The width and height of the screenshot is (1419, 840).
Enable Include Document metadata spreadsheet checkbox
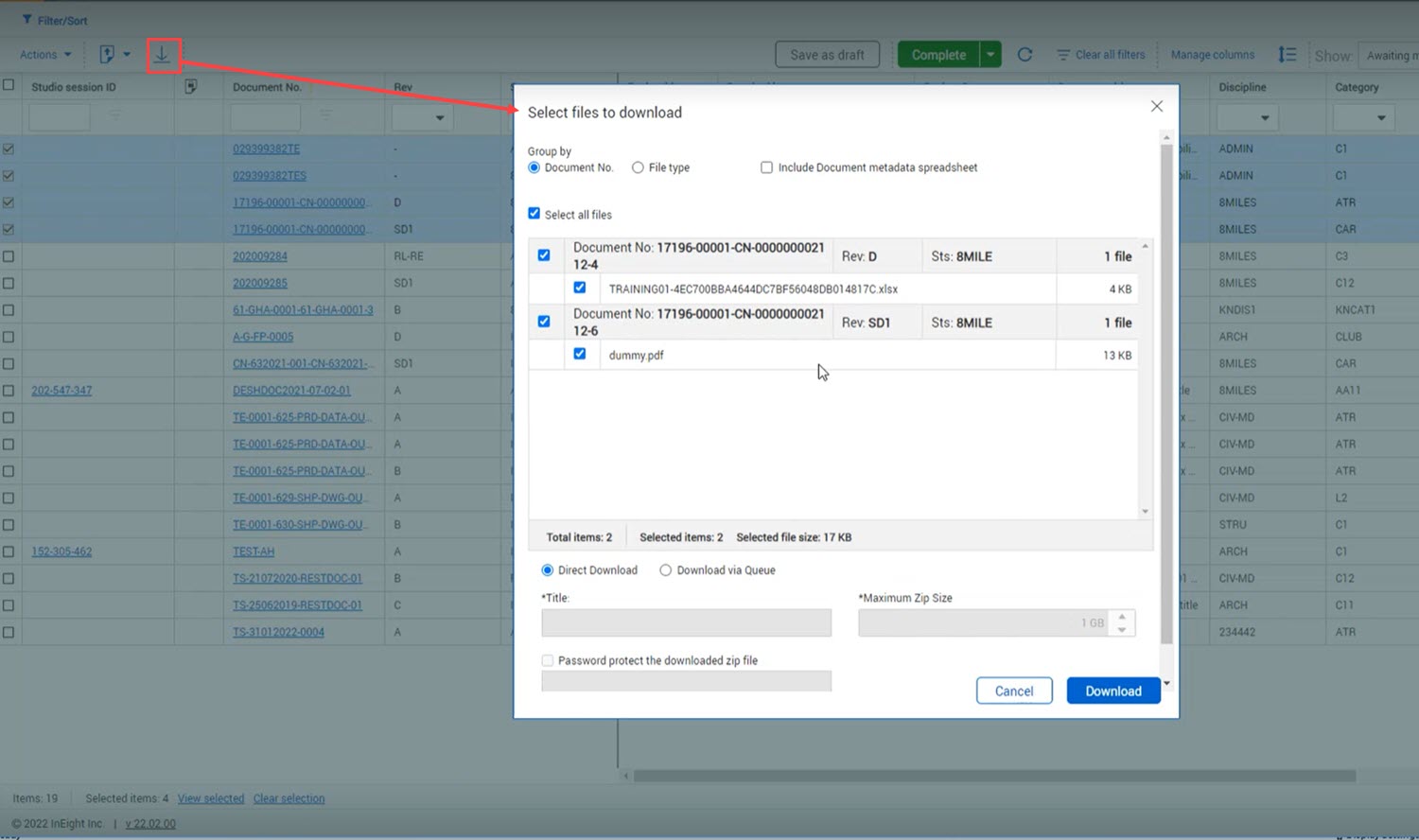(766, 167)
